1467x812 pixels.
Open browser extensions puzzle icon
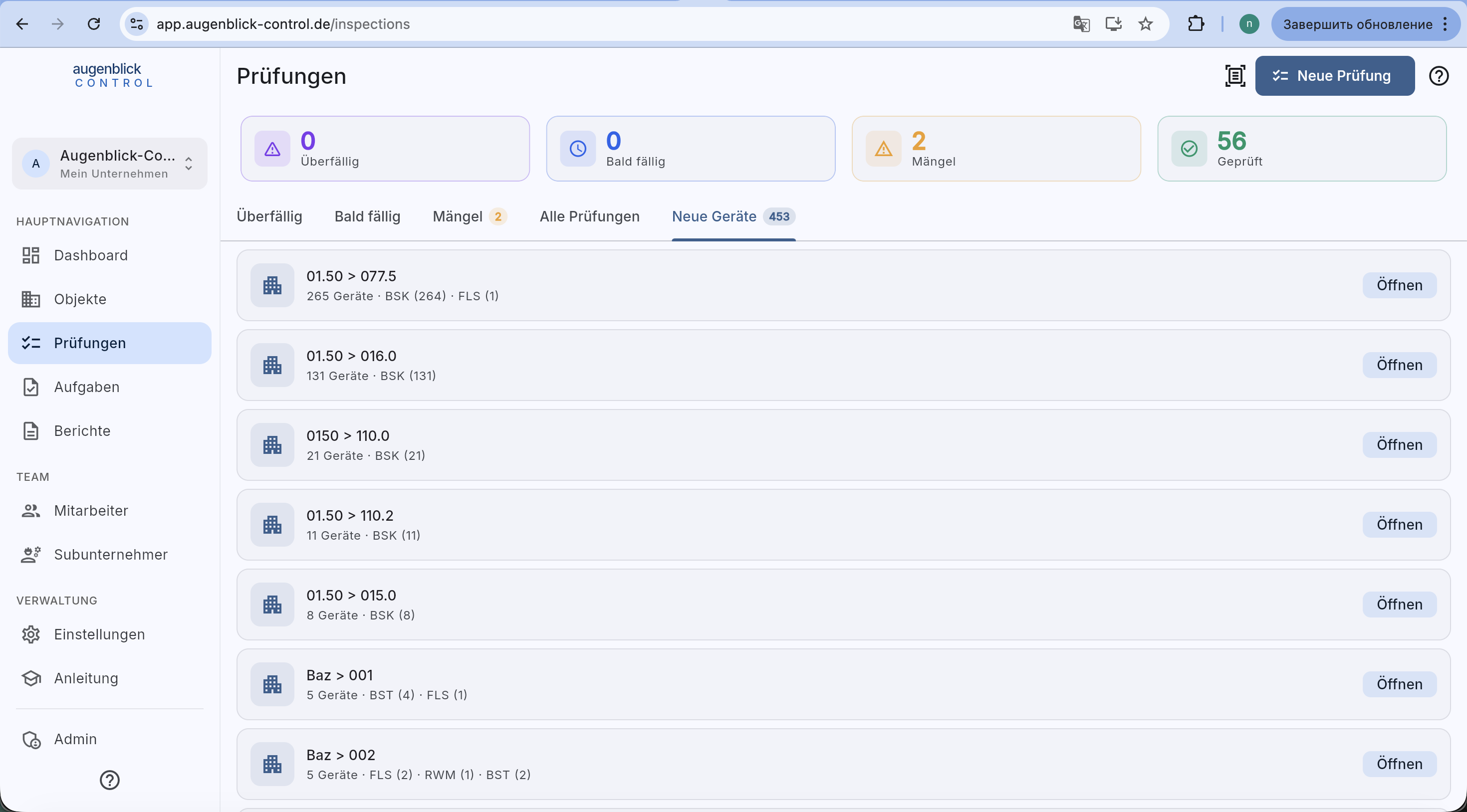click(1196, 24)
